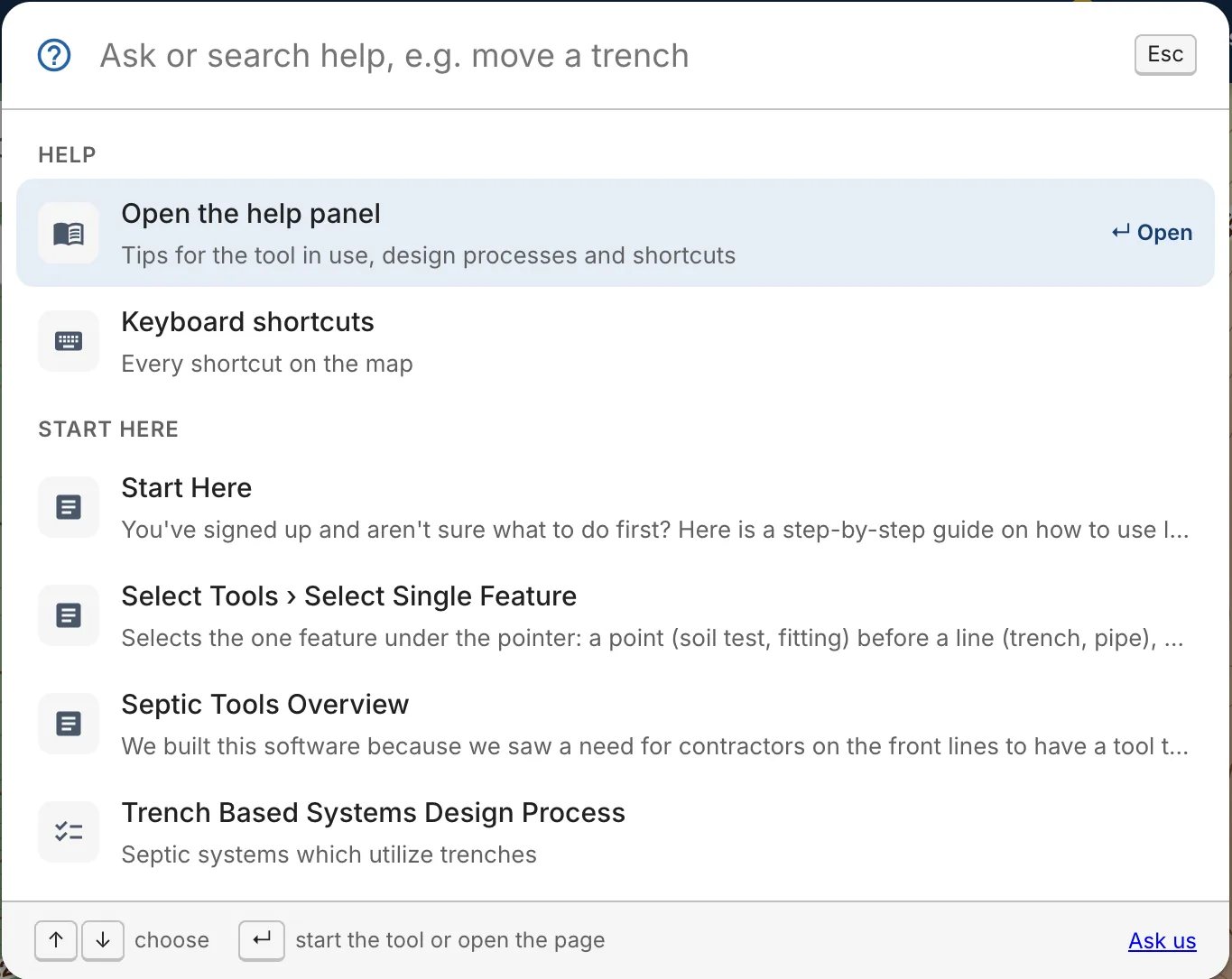1232x979 pixels.
Task: Click 'Selects the one feature under the pointer' text
Action: click(x=653, y=638)
